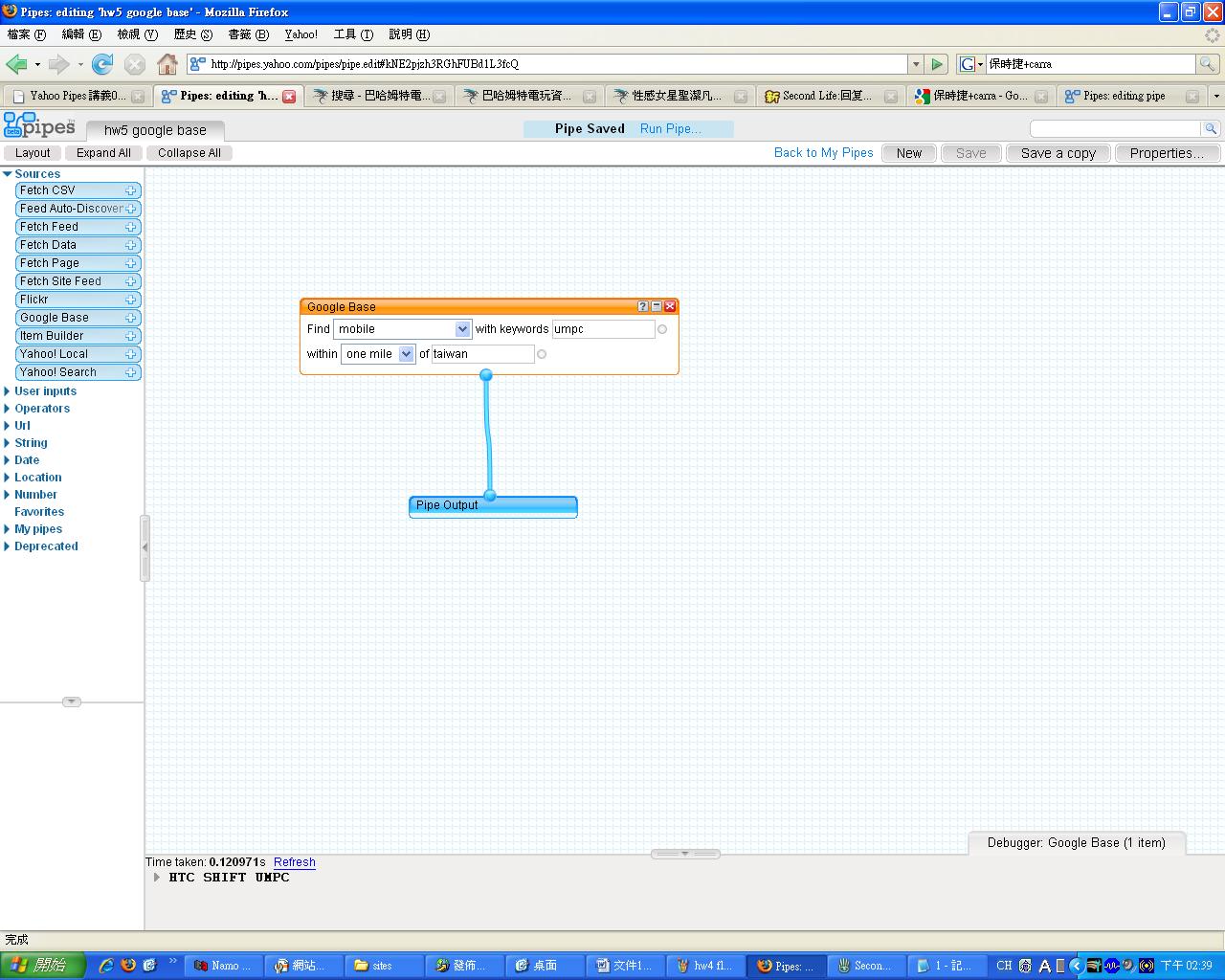Open the Properties... button
This screenshot has height=980, width=1225.
coord(1168,153)
